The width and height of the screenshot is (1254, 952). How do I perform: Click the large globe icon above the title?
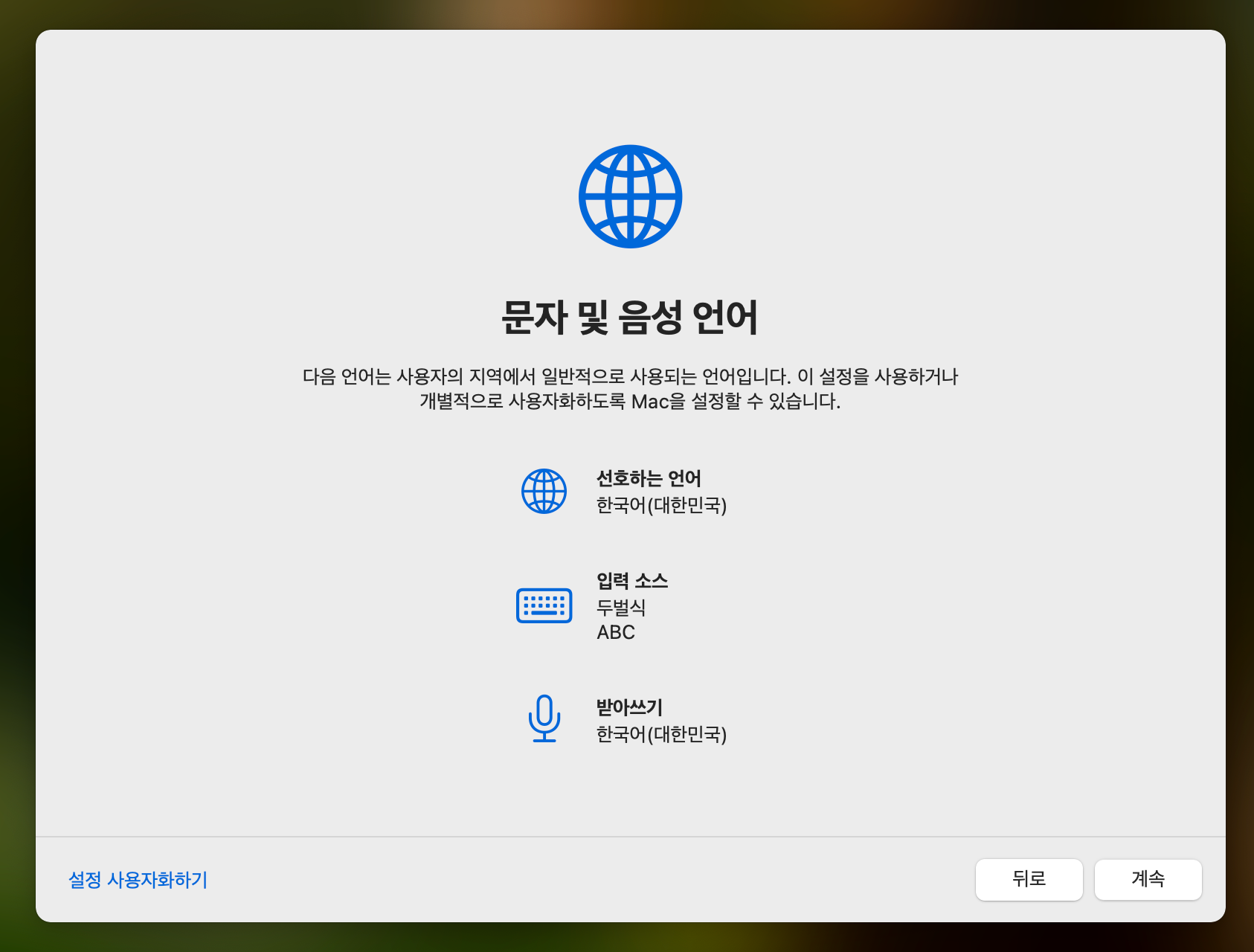coord(630,196)
